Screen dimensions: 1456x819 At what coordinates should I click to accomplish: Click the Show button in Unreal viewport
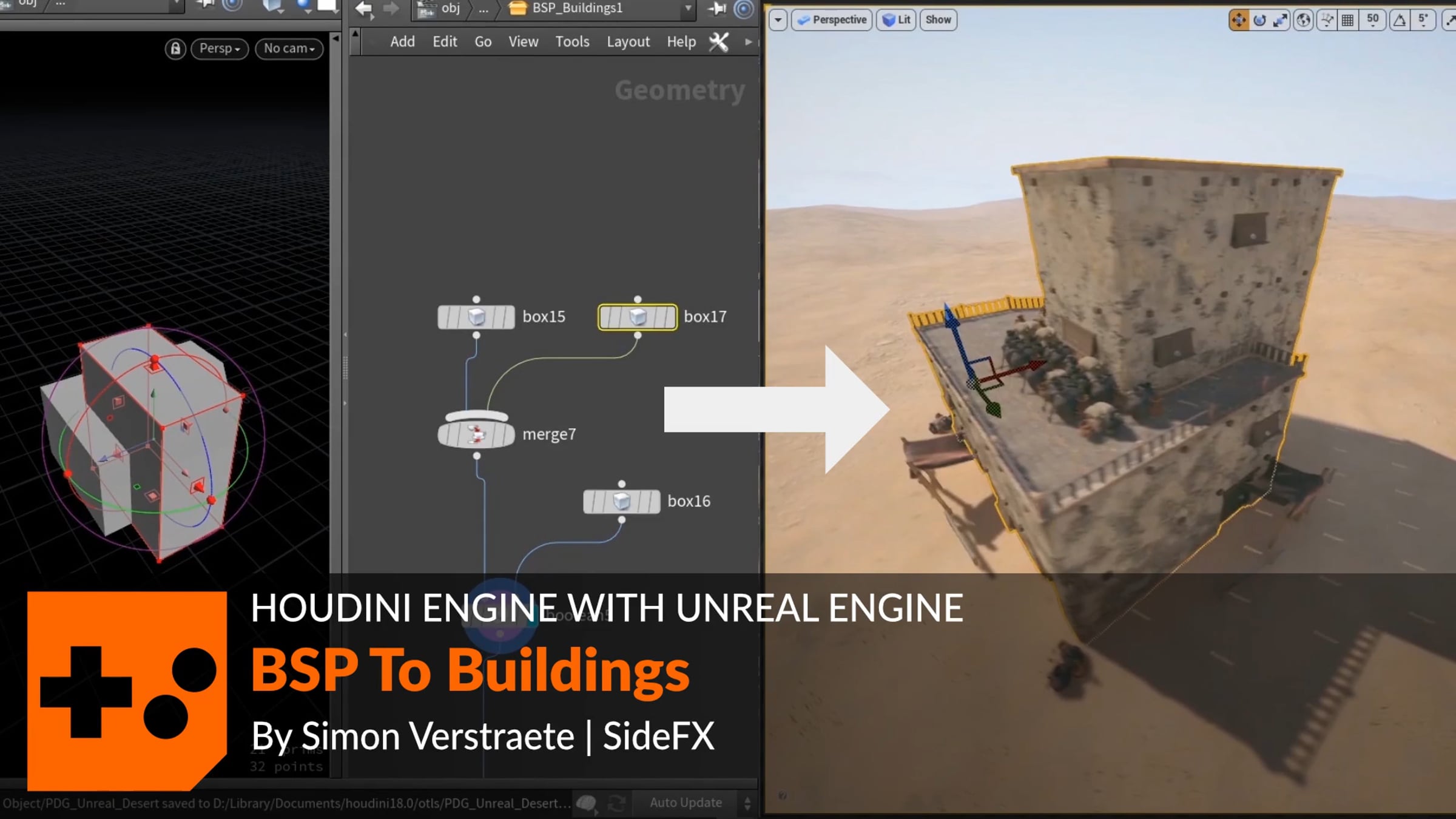[938, 19]
